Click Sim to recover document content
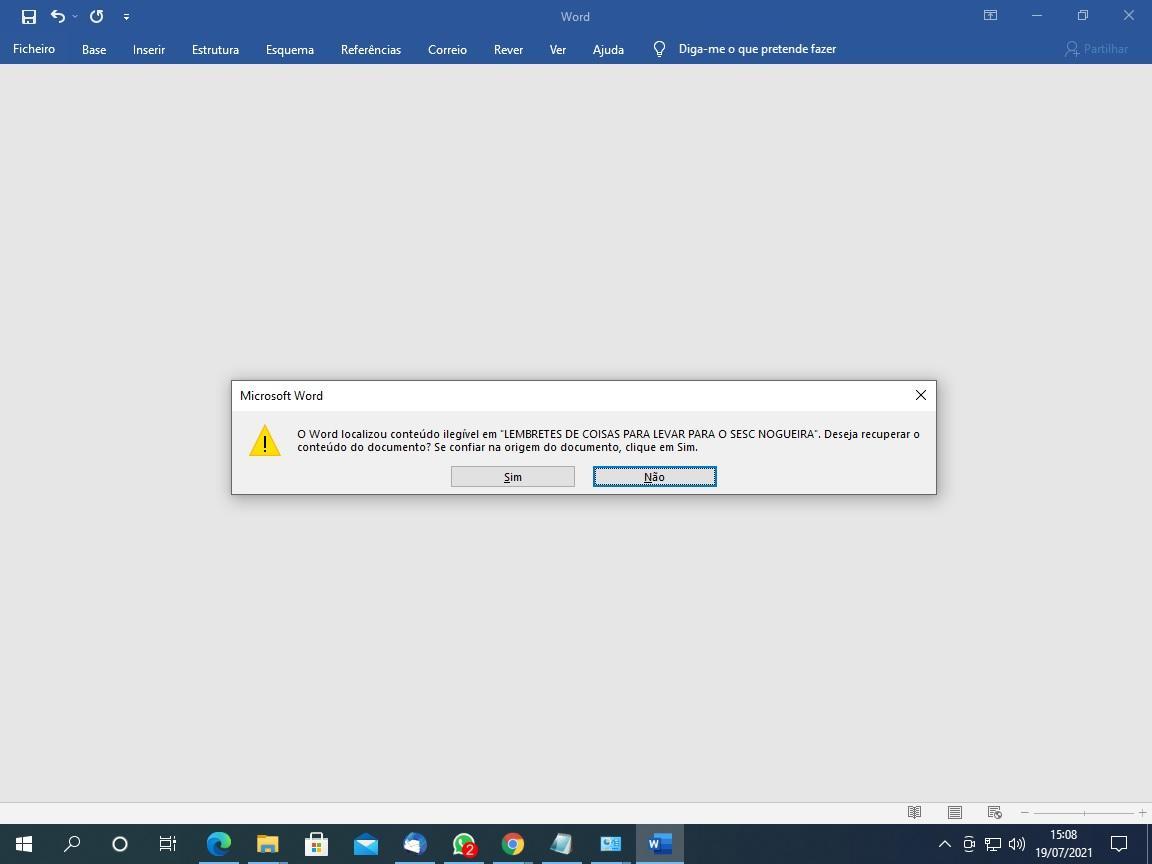This screenshot has height=864, width=1152. pyautogui.click(x=513, y=477)
